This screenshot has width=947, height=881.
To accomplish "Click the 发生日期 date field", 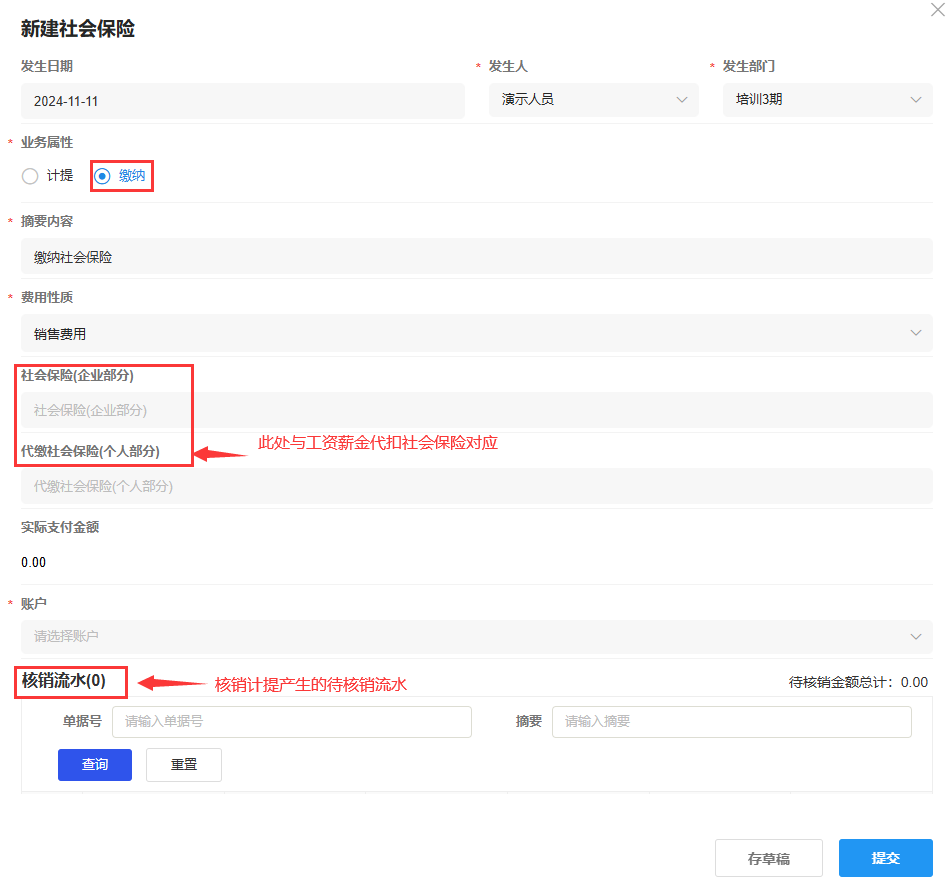I will pyautogui.click(x=242, y=101).
